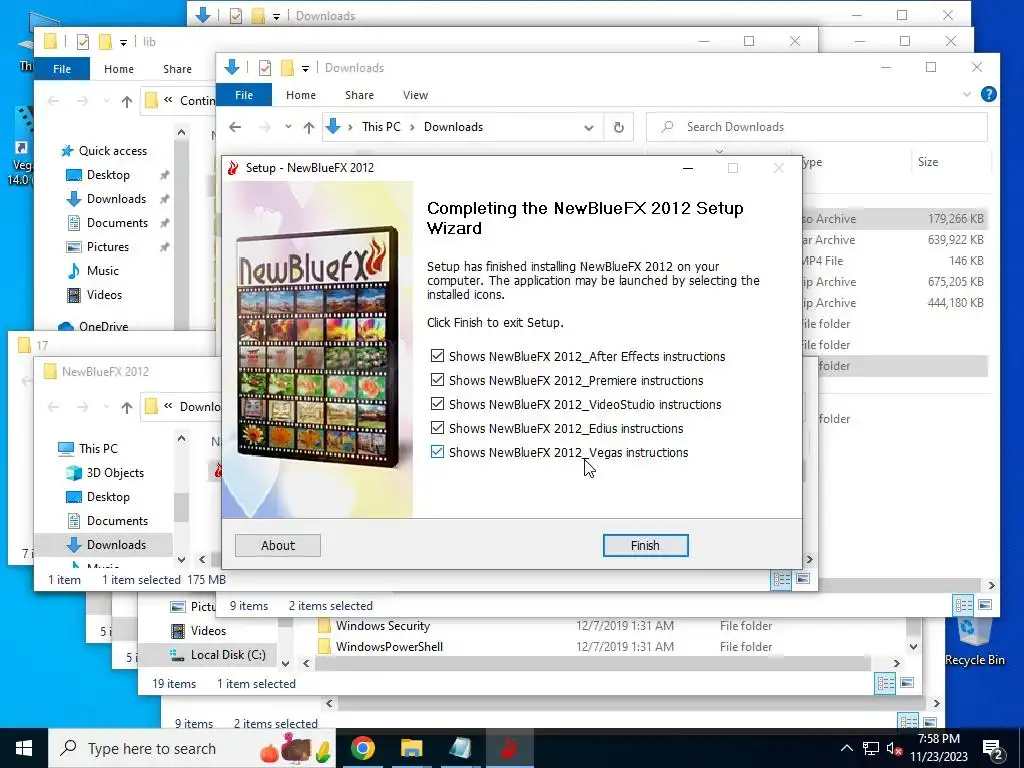
Task: Click back arrow in front Downloads window
Action: (x=235, y=127)
